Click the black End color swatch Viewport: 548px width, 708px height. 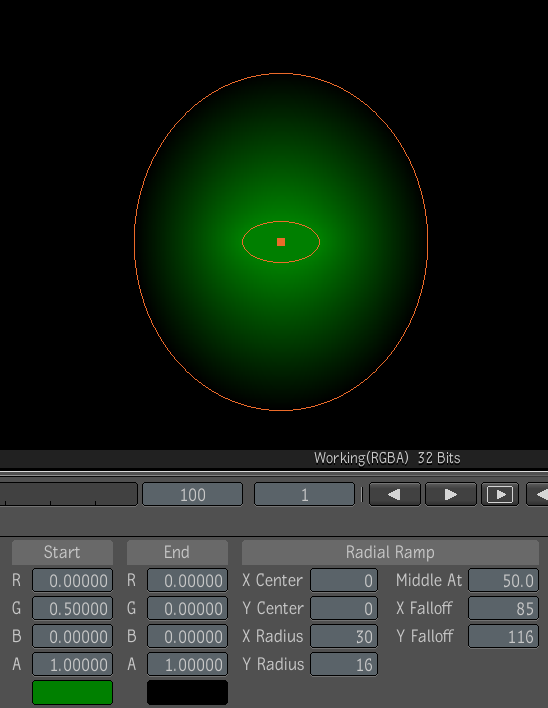pyautogui.click(x=187, y=692)
